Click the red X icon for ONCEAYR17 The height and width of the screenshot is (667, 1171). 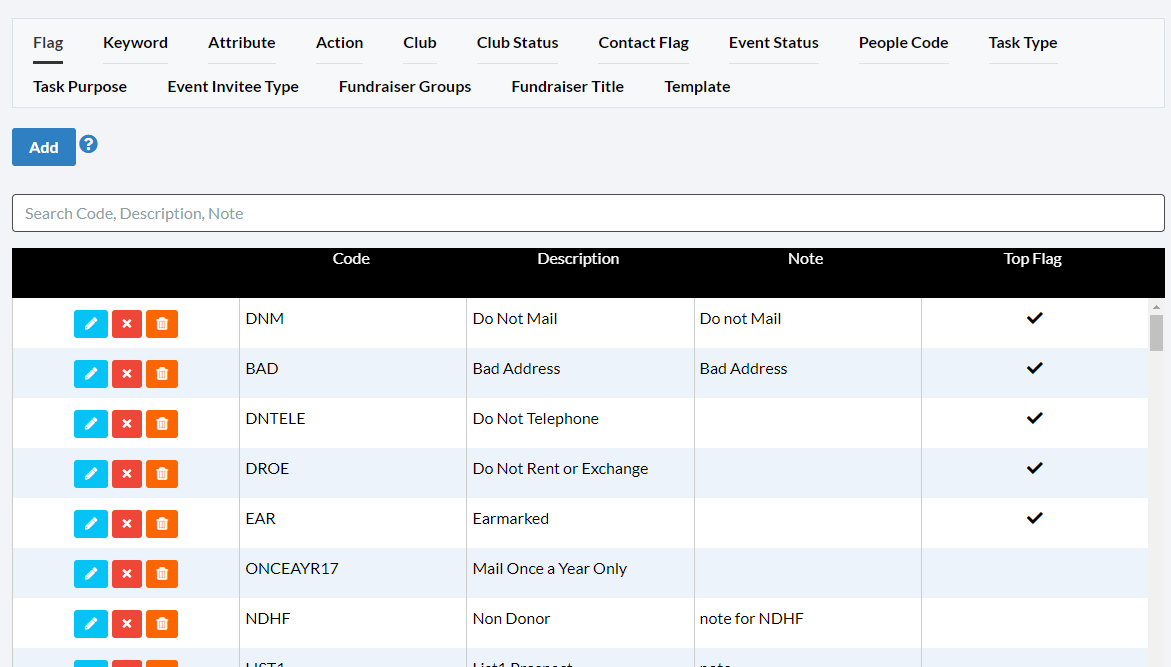click(x=127, y=574)
